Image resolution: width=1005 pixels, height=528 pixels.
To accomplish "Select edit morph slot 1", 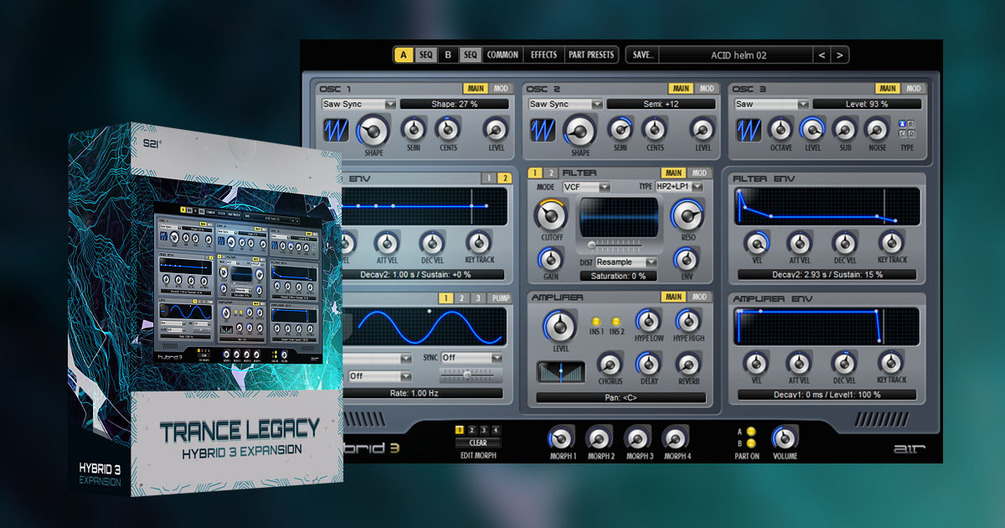I will coord(460,430).
